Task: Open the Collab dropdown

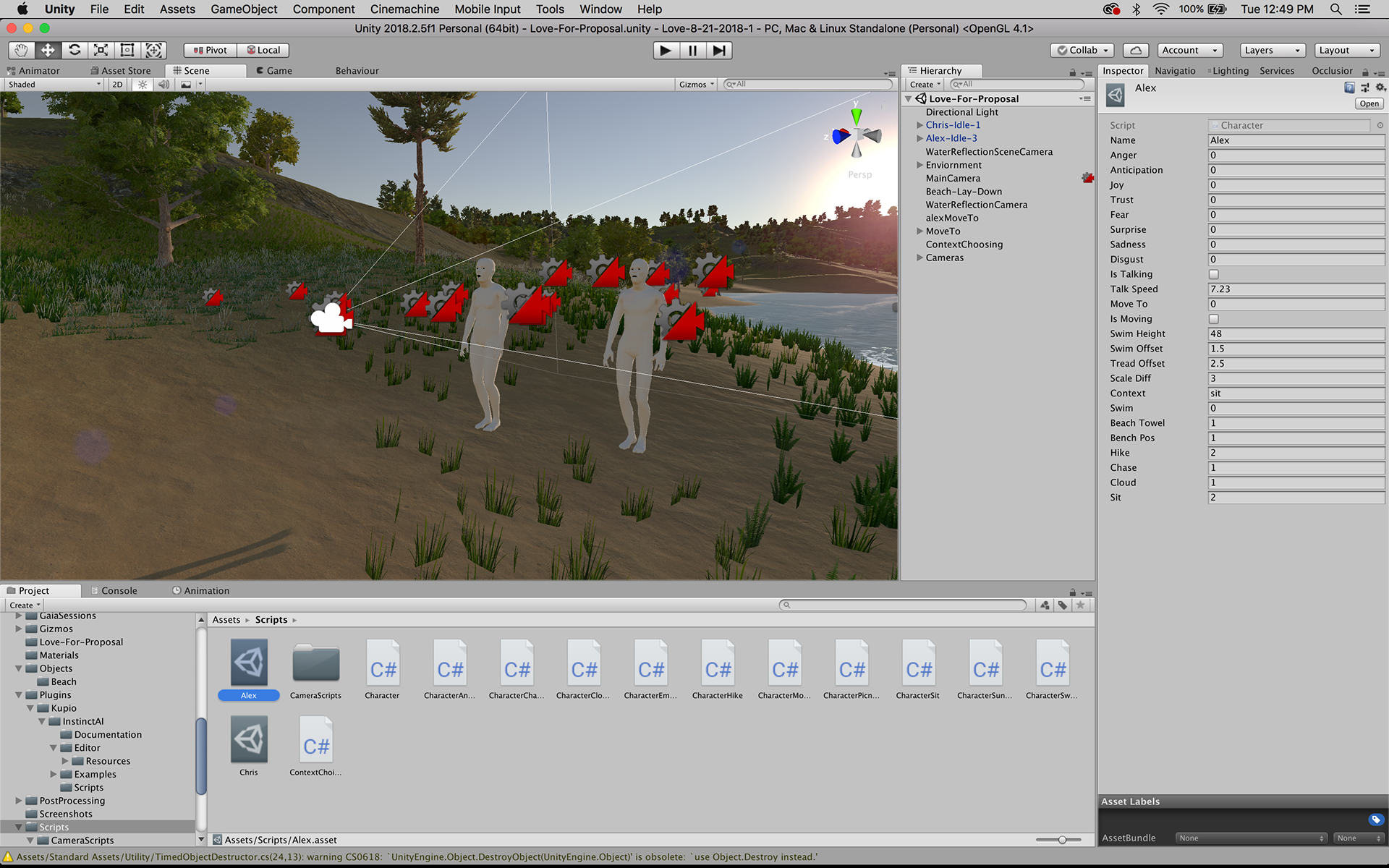Action: coord(1082,50)
